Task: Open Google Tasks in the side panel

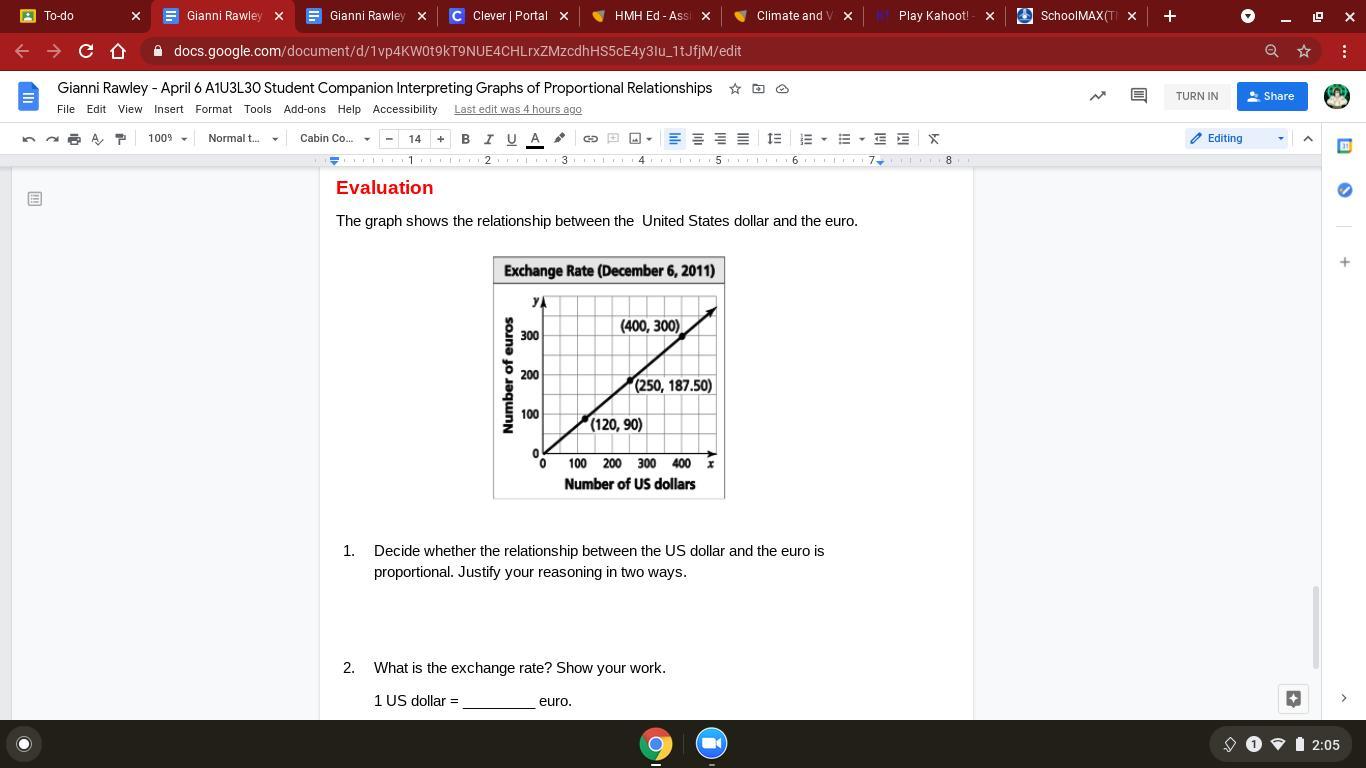Action: pos(1345,190)
